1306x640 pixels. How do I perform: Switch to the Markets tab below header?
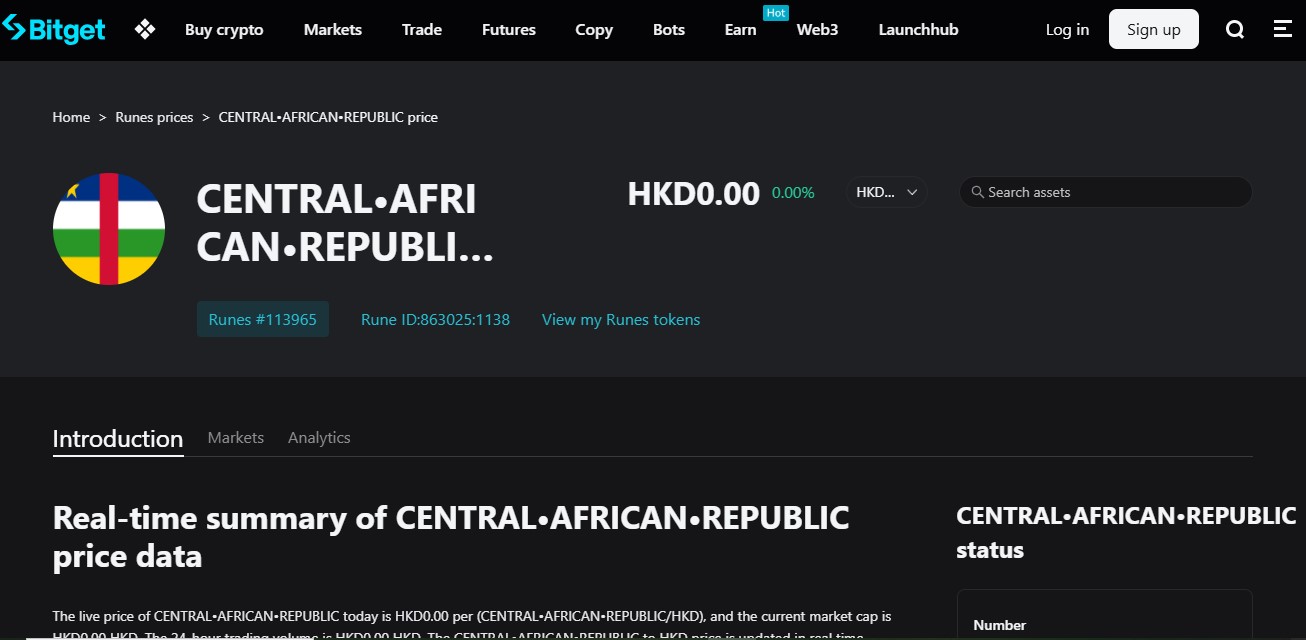pyautogui.click(x=236, y=438)
